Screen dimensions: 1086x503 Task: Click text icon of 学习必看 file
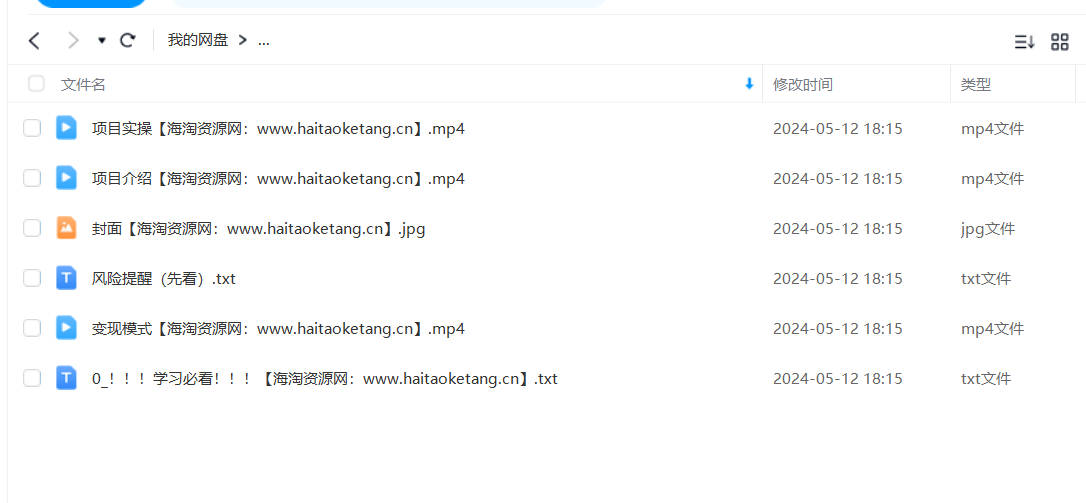pyautogui.click(x=66, y=378)
